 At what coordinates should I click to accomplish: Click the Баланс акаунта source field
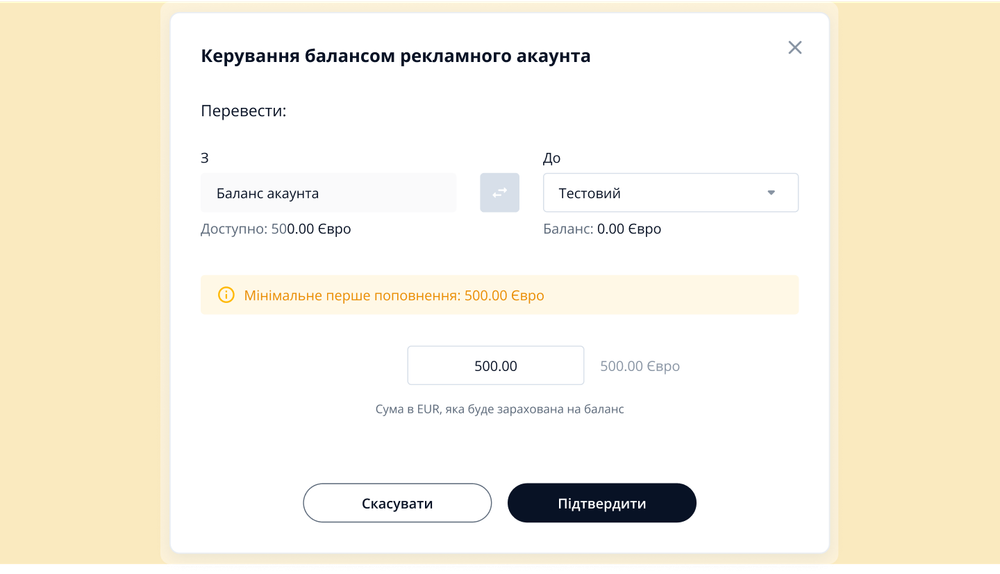pyautogui.click(x=328, y=193)
